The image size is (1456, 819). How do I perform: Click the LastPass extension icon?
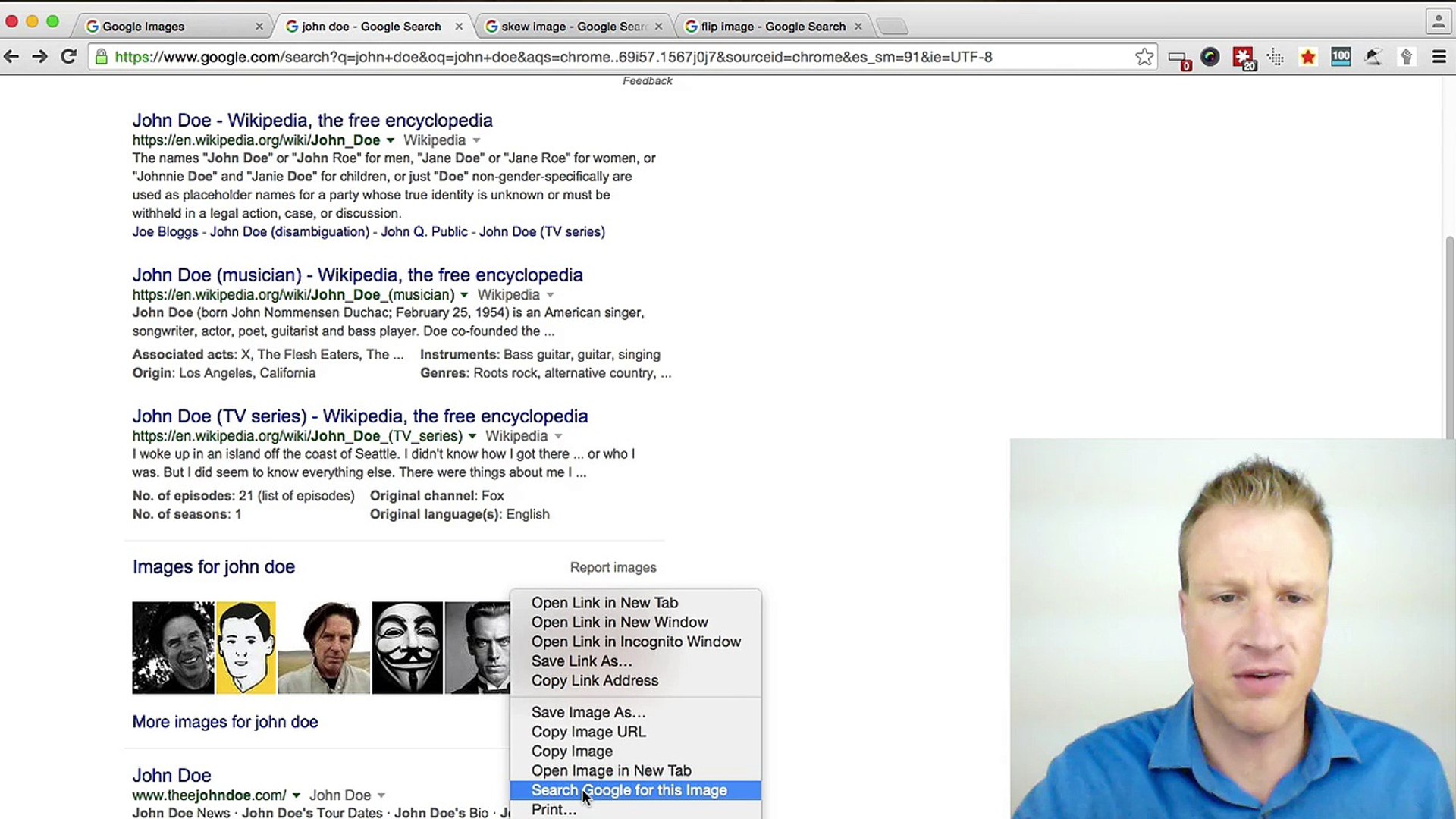point(1243,58)
